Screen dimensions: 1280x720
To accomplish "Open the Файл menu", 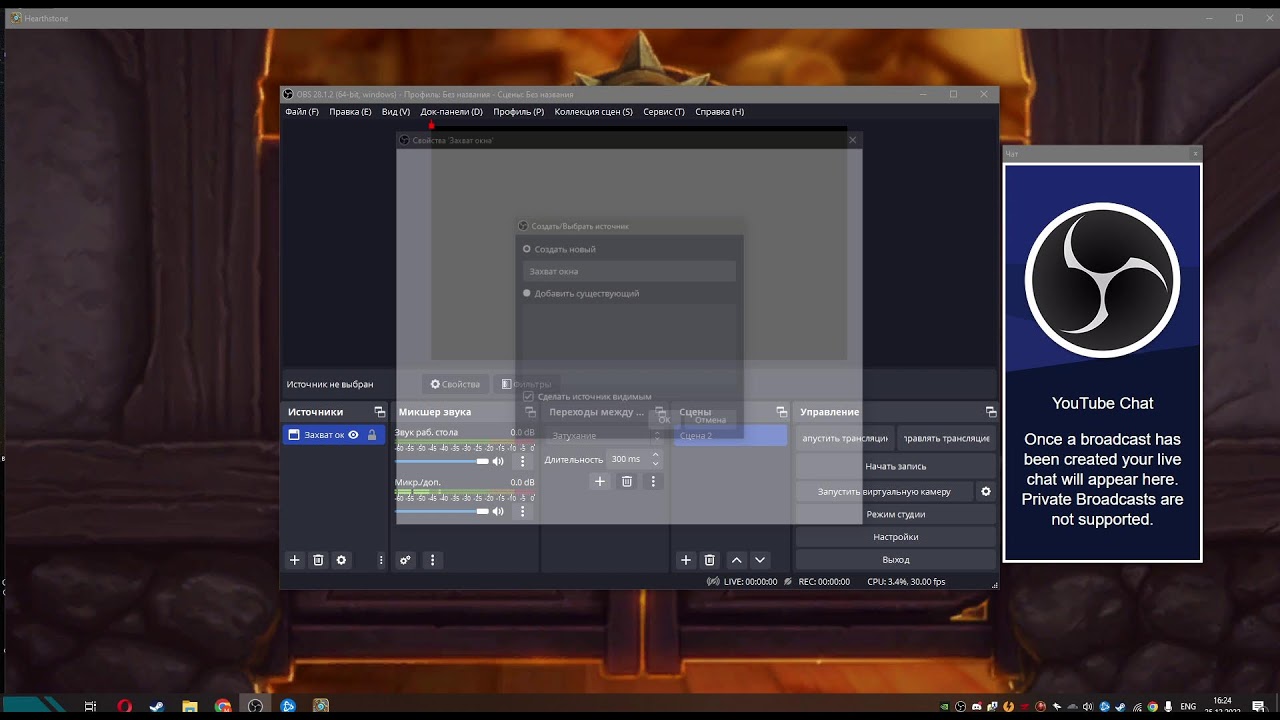I will click(302, 112).
